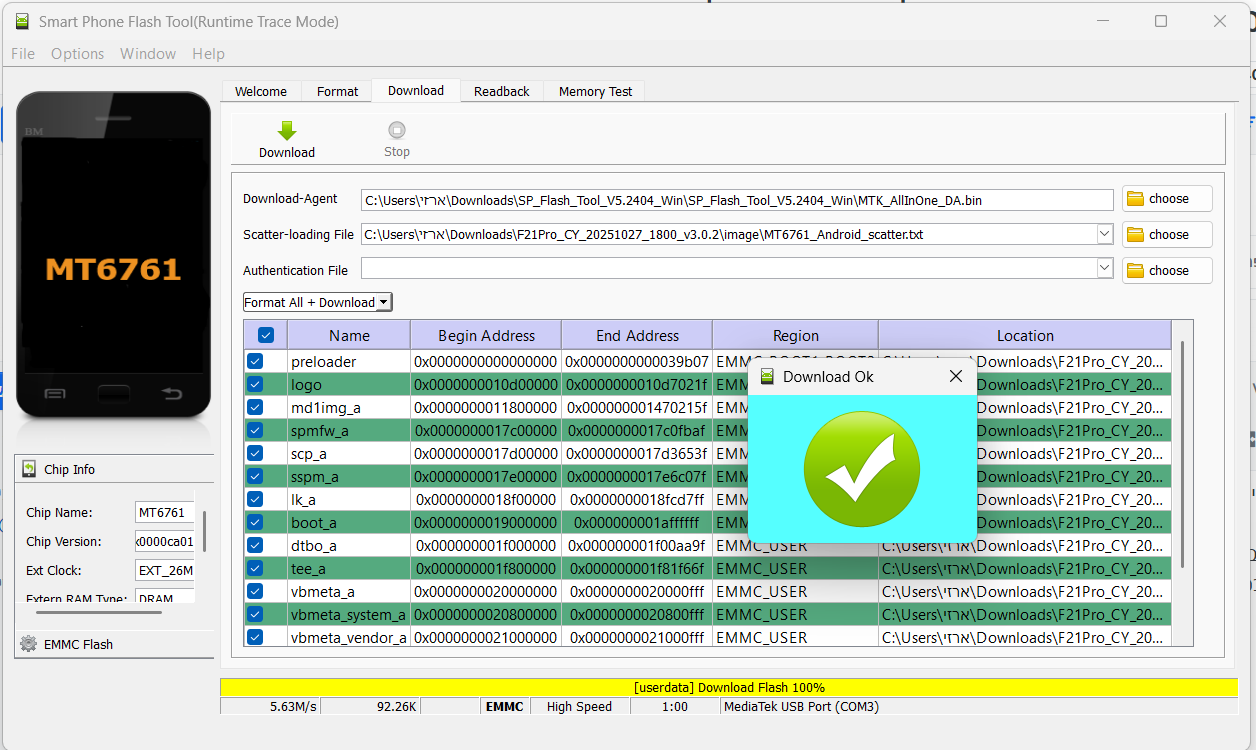Click folder icon to choose Download-Agent
Screen dimensions: 1256x750
point(1135,199)
